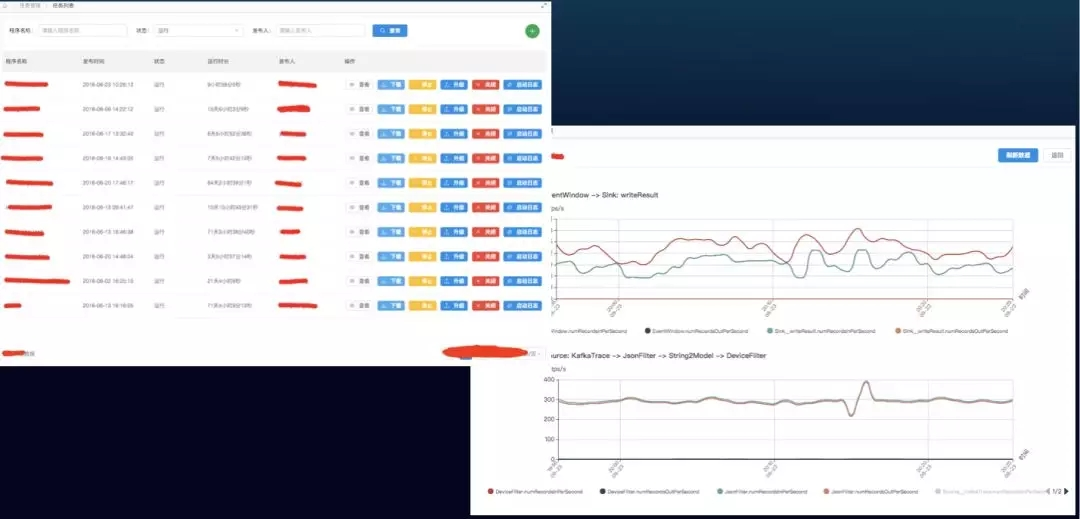The height and width of the screenshot is (519, 1080).
Task: Click the blue refresh data button
Action: coord(1017,156)
